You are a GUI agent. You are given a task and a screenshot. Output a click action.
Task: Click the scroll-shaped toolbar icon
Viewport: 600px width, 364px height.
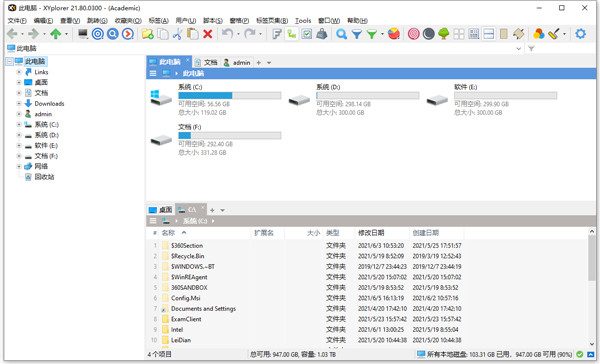click(518, 34)
